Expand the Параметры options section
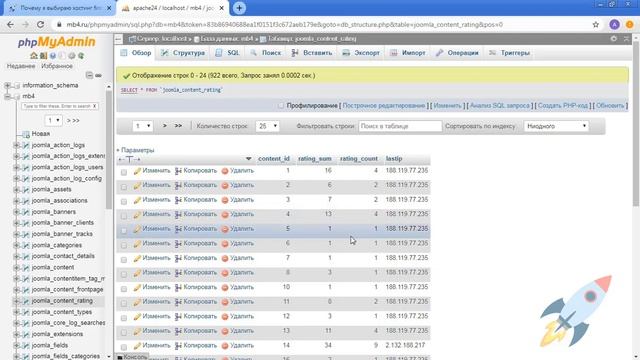Viewport: 640px width, 360px height. pyautogui.click(x=135, y=150)
